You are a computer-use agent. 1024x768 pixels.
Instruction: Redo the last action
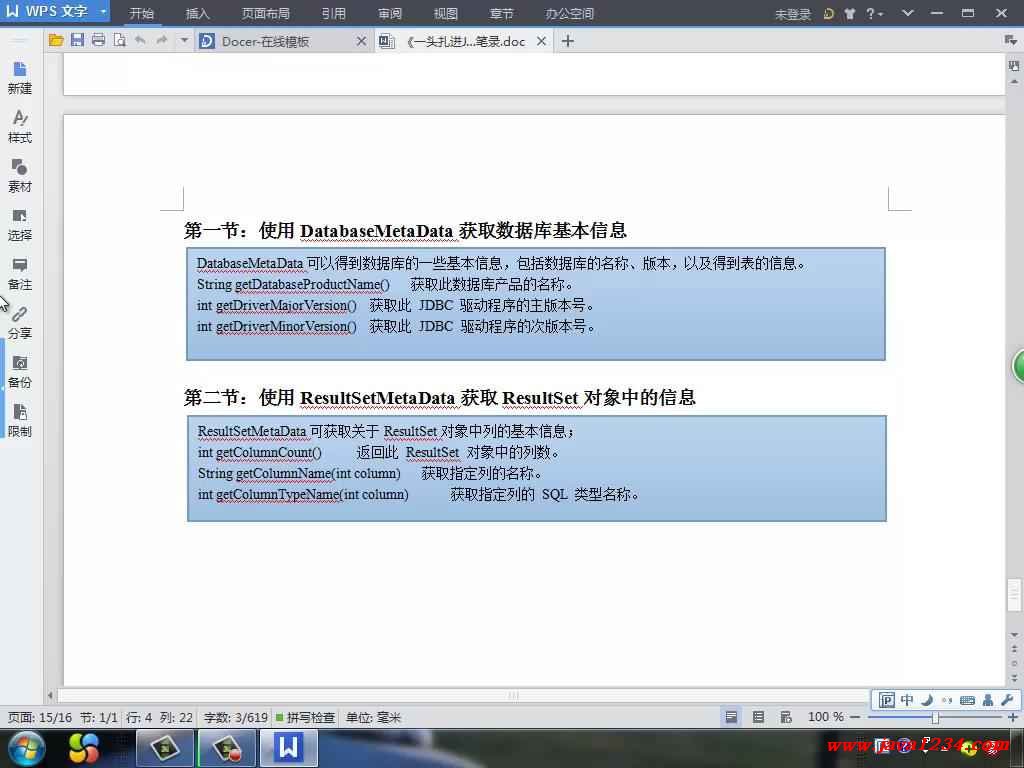coord(161,40)
